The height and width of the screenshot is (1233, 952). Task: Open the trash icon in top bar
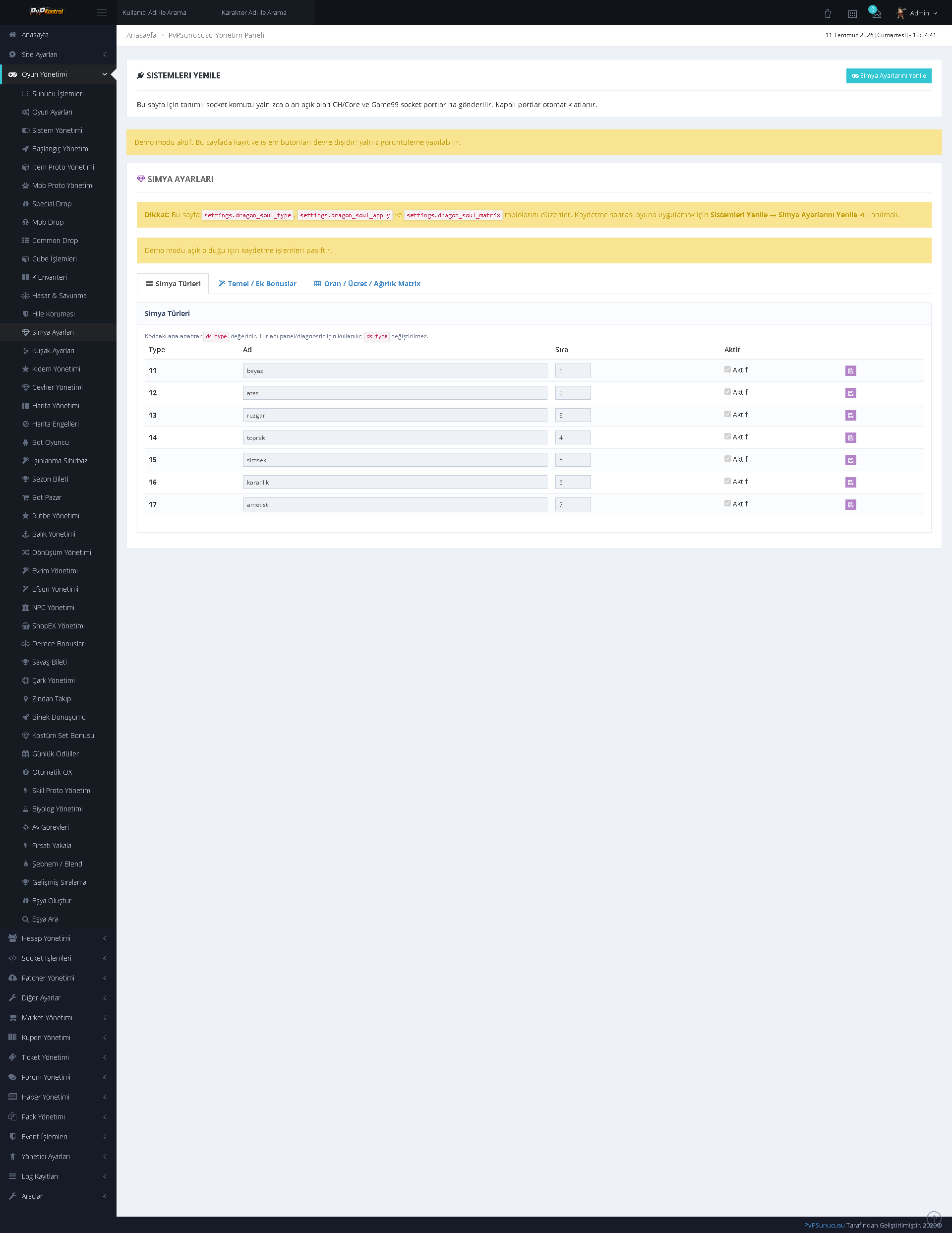827,13
